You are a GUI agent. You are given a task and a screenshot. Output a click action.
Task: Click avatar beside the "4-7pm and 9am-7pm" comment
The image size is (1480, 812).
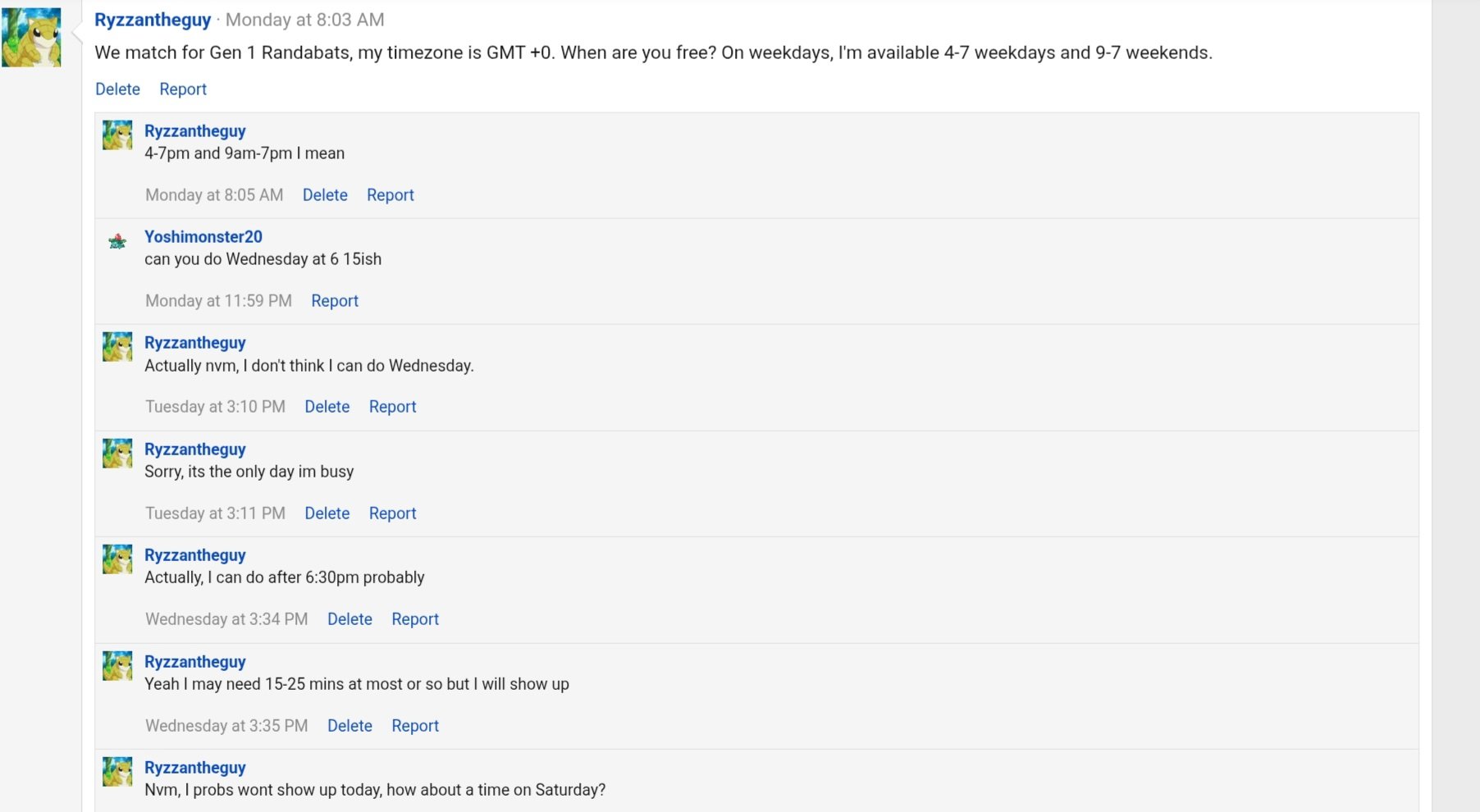117,135
